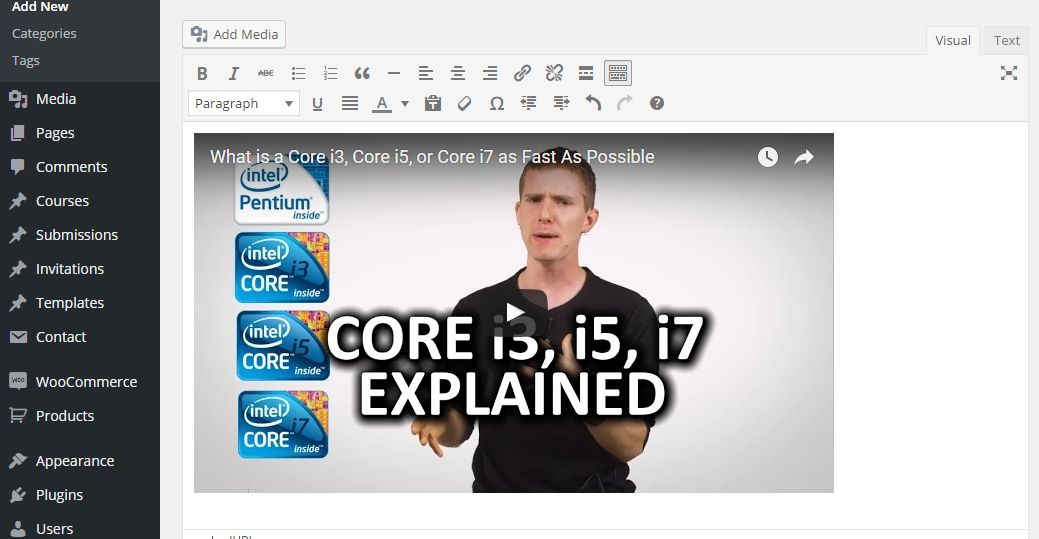Justify the text alignment
The image size is (1039, 539).
point(350,103)
